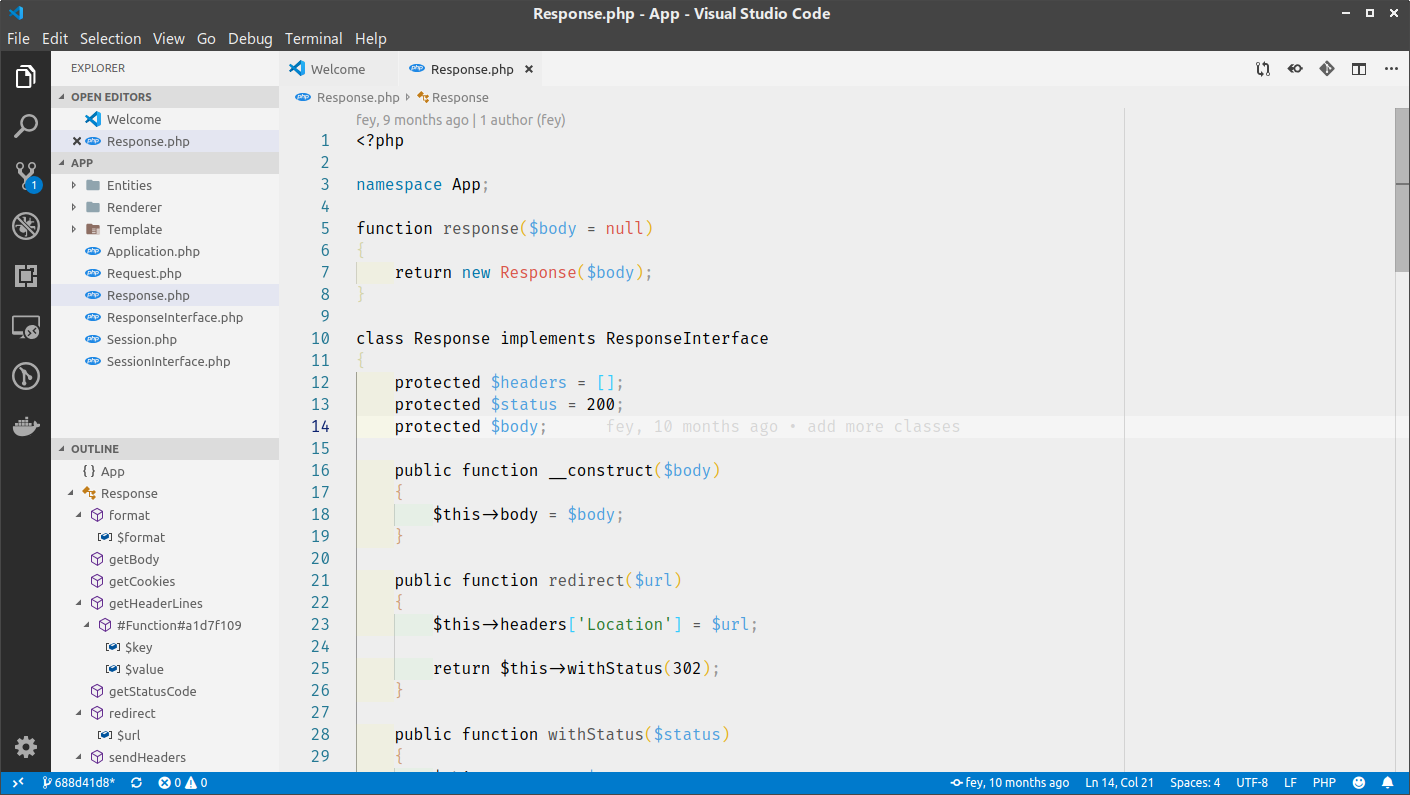Image resolution: width=1410 pixels, height=795 pixels.
Task: Click the feedback smiley in the status bar
Action: (1358, 782)
